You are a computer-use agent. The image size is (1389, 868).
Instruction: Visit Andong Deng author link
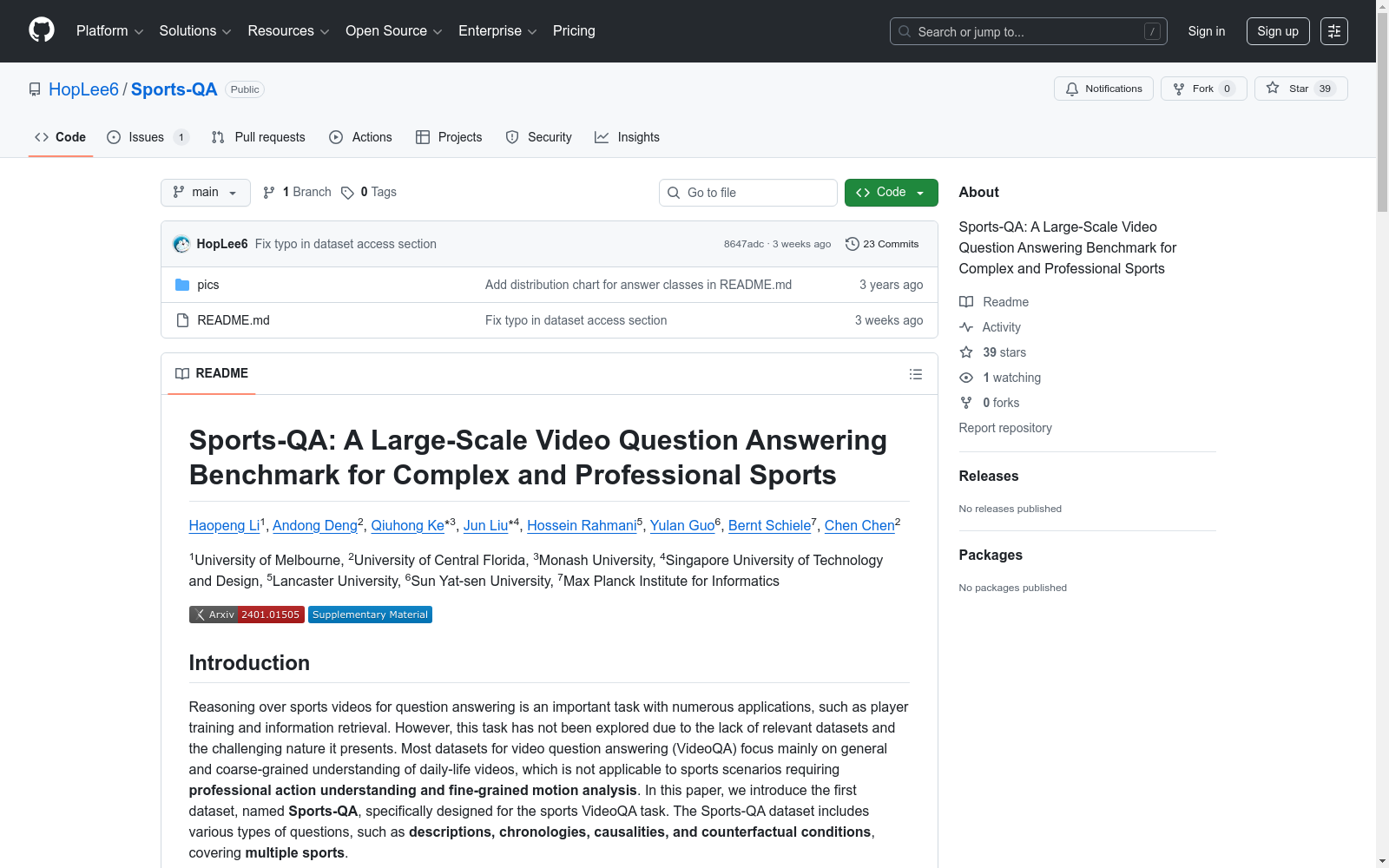[315, 525]
